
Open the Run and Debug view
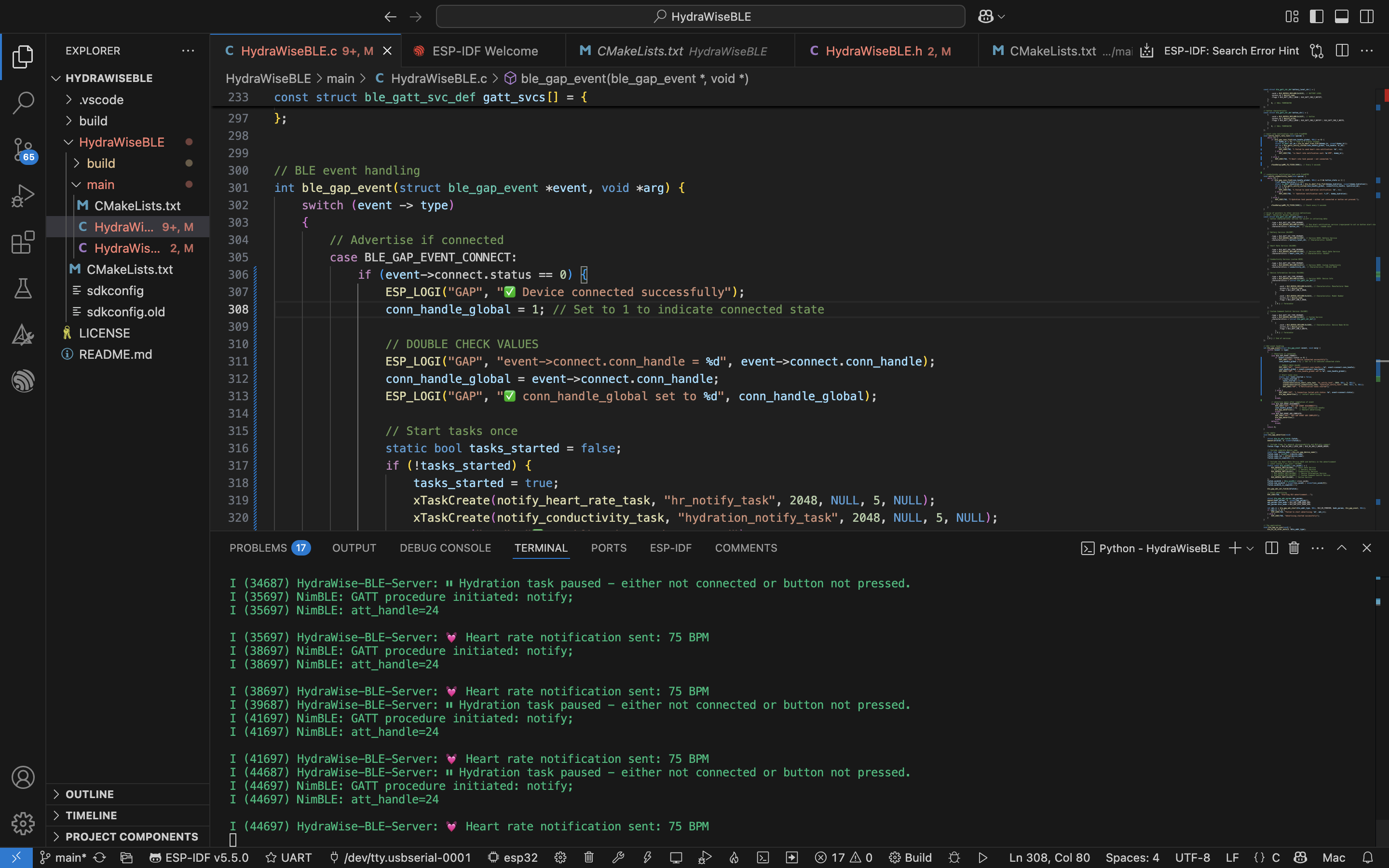click(23, 196)
